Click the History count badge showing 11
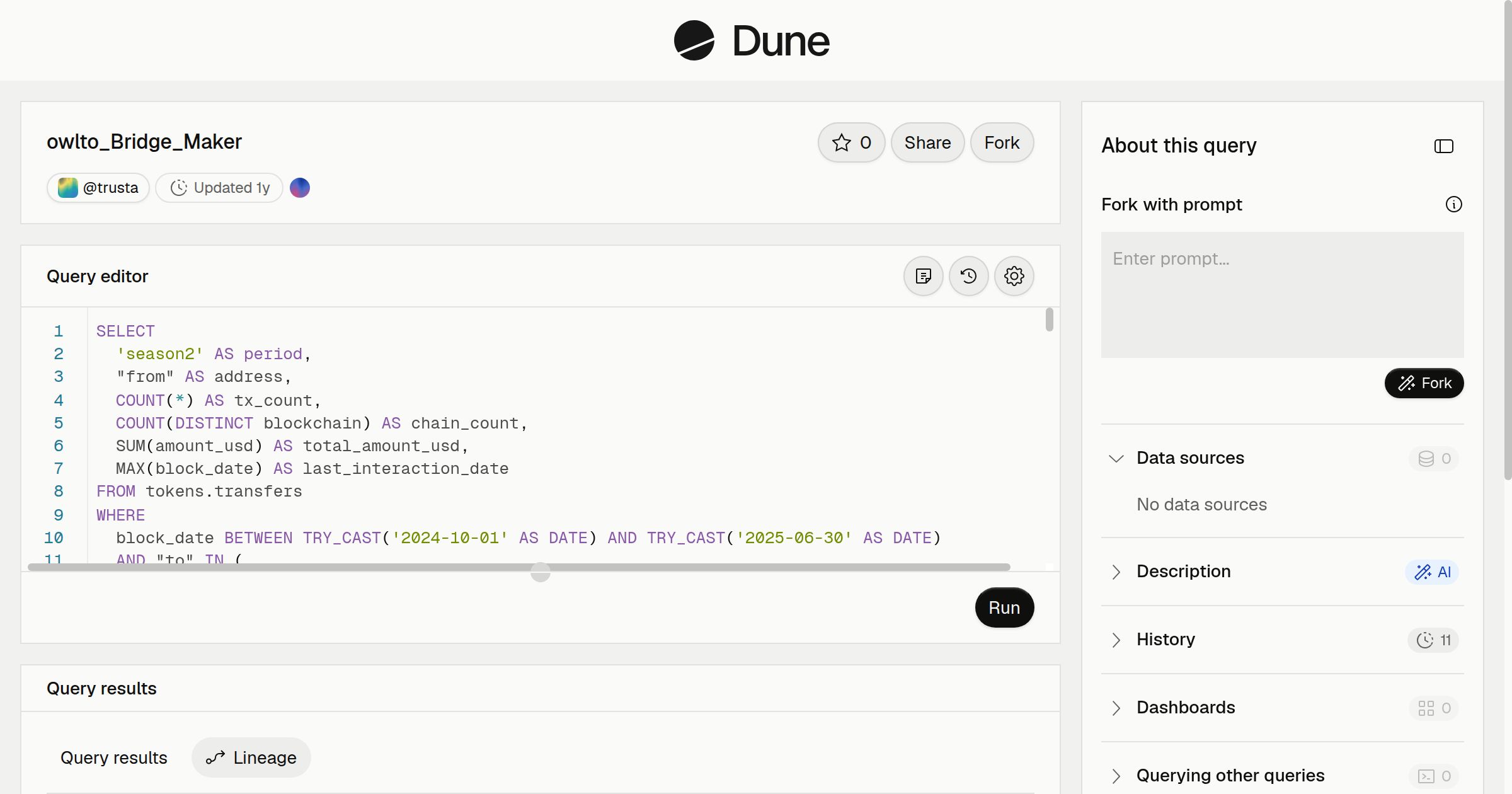Viewport: 1512px width, 794px height. tap(1433, 640)
